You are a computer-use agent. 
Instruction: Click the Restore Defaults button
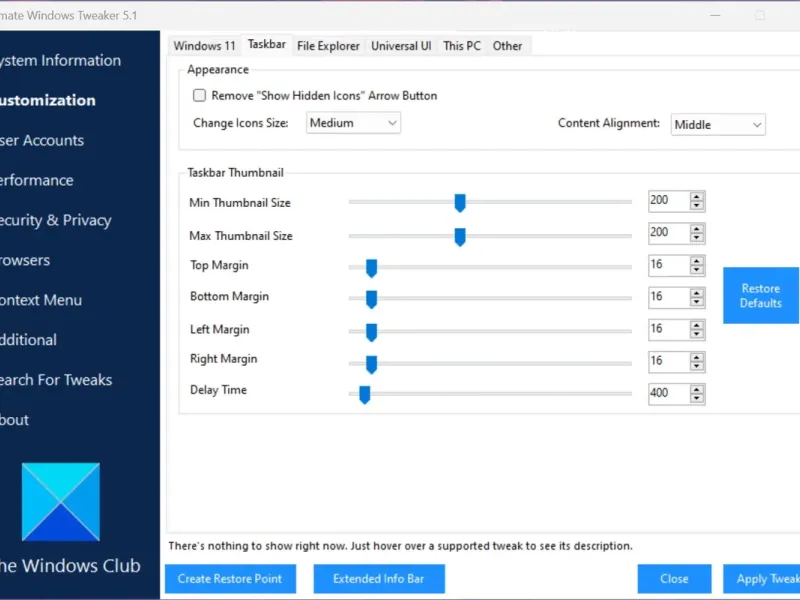(x=761, y=295)
